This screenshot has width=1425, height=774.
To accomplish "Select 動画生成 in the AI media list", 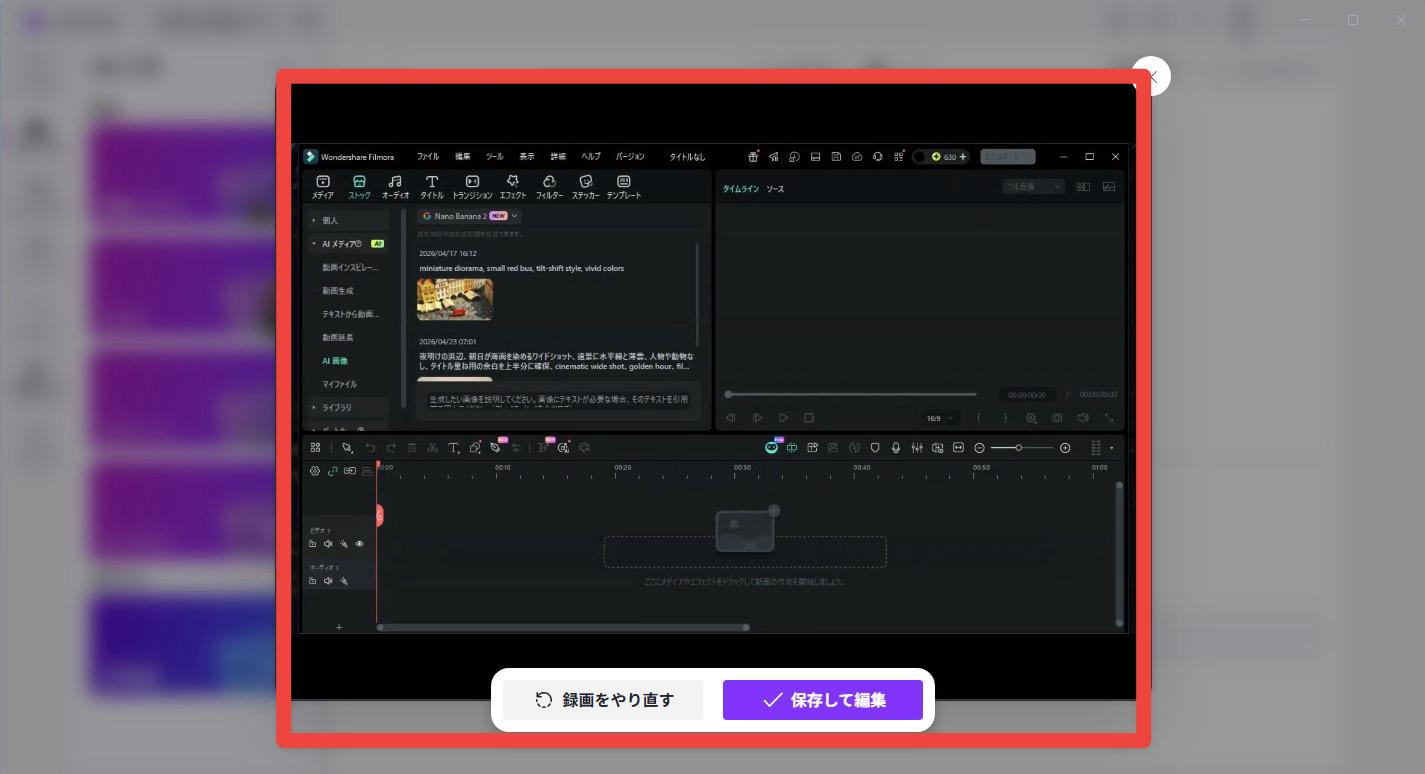I will [337, 291].
